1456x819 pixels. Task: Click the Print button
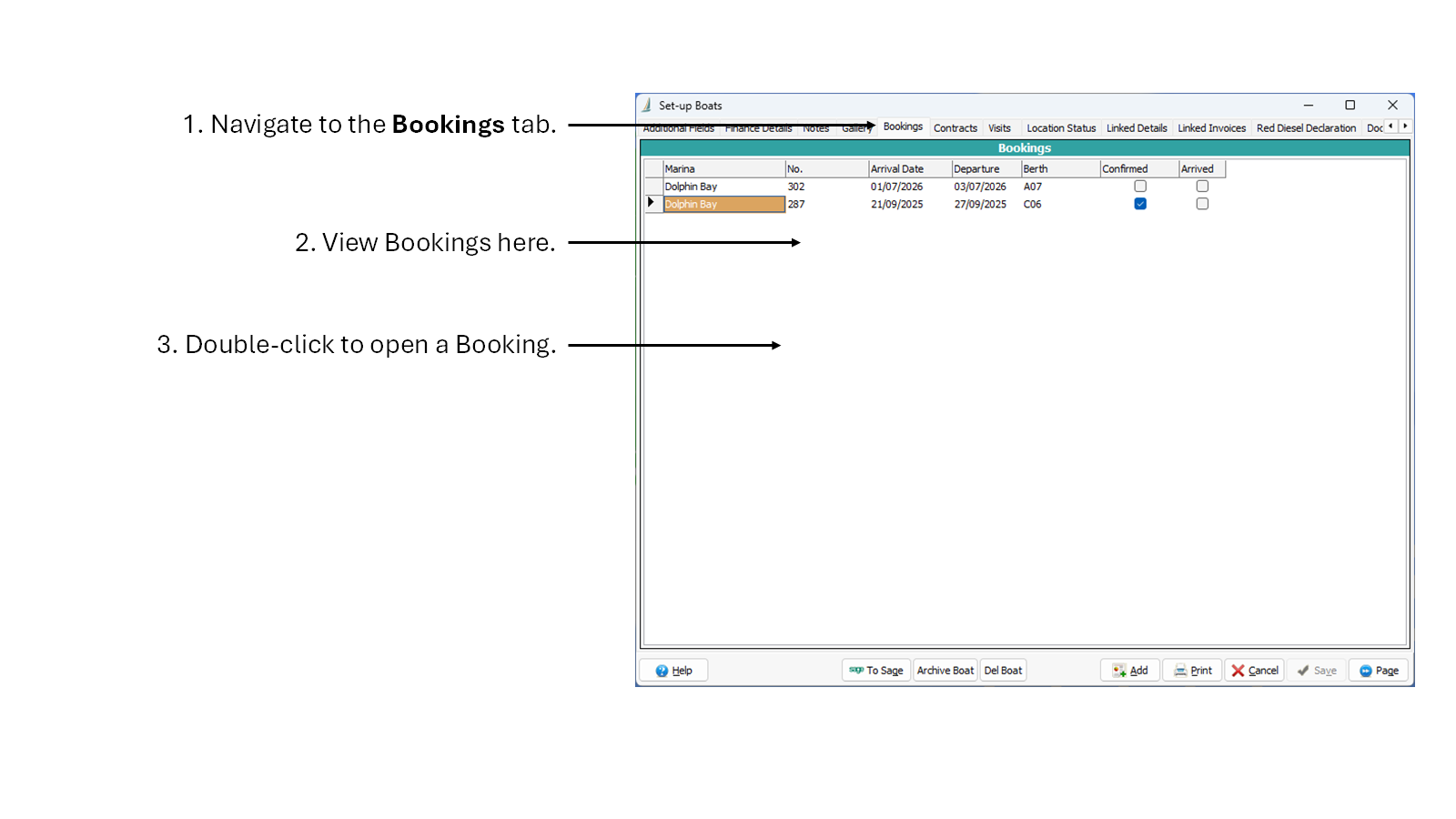click(x=1192, y=671)
